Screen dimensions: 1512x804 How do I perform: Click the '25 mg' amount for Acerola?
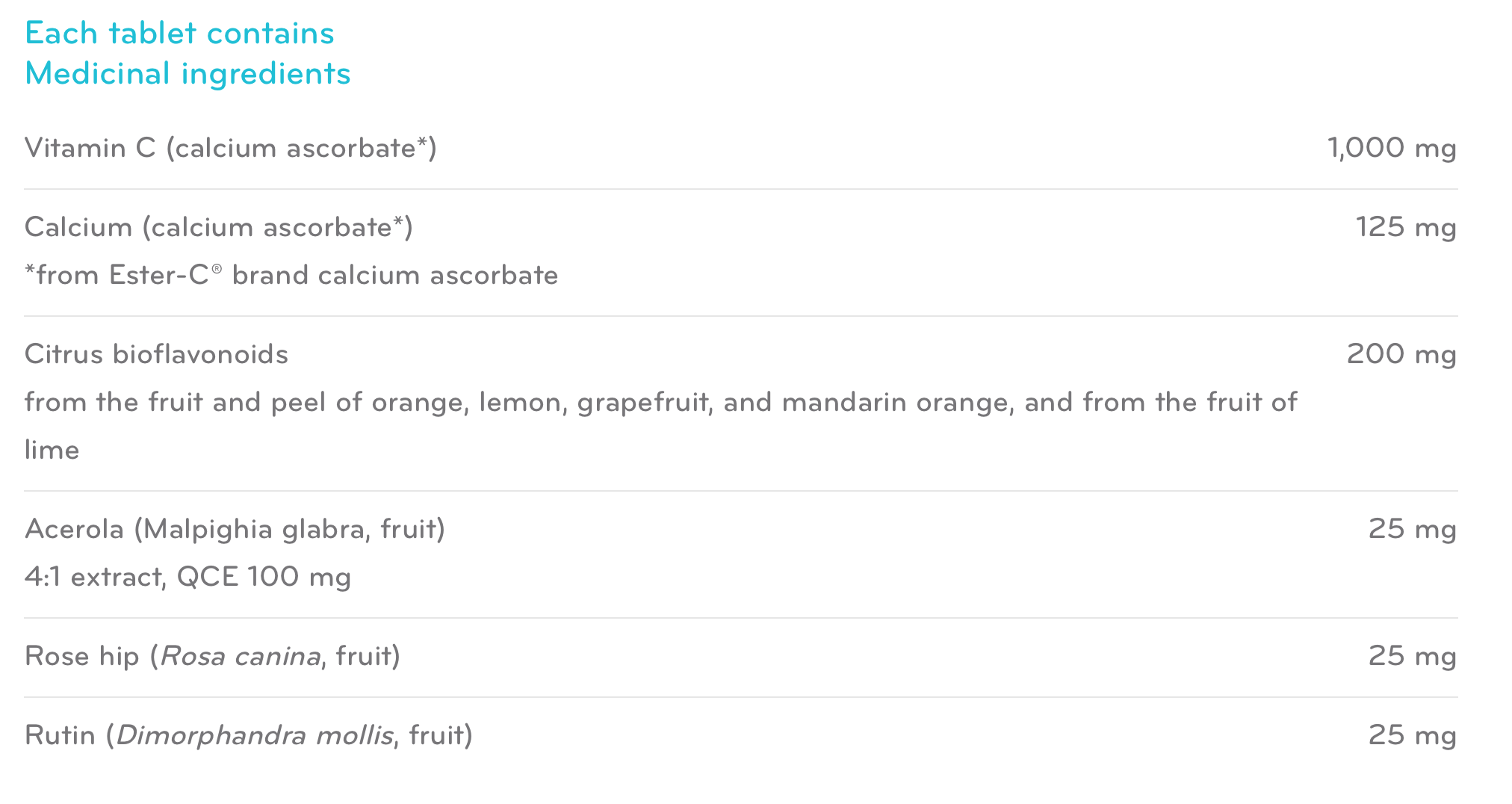1412,529
